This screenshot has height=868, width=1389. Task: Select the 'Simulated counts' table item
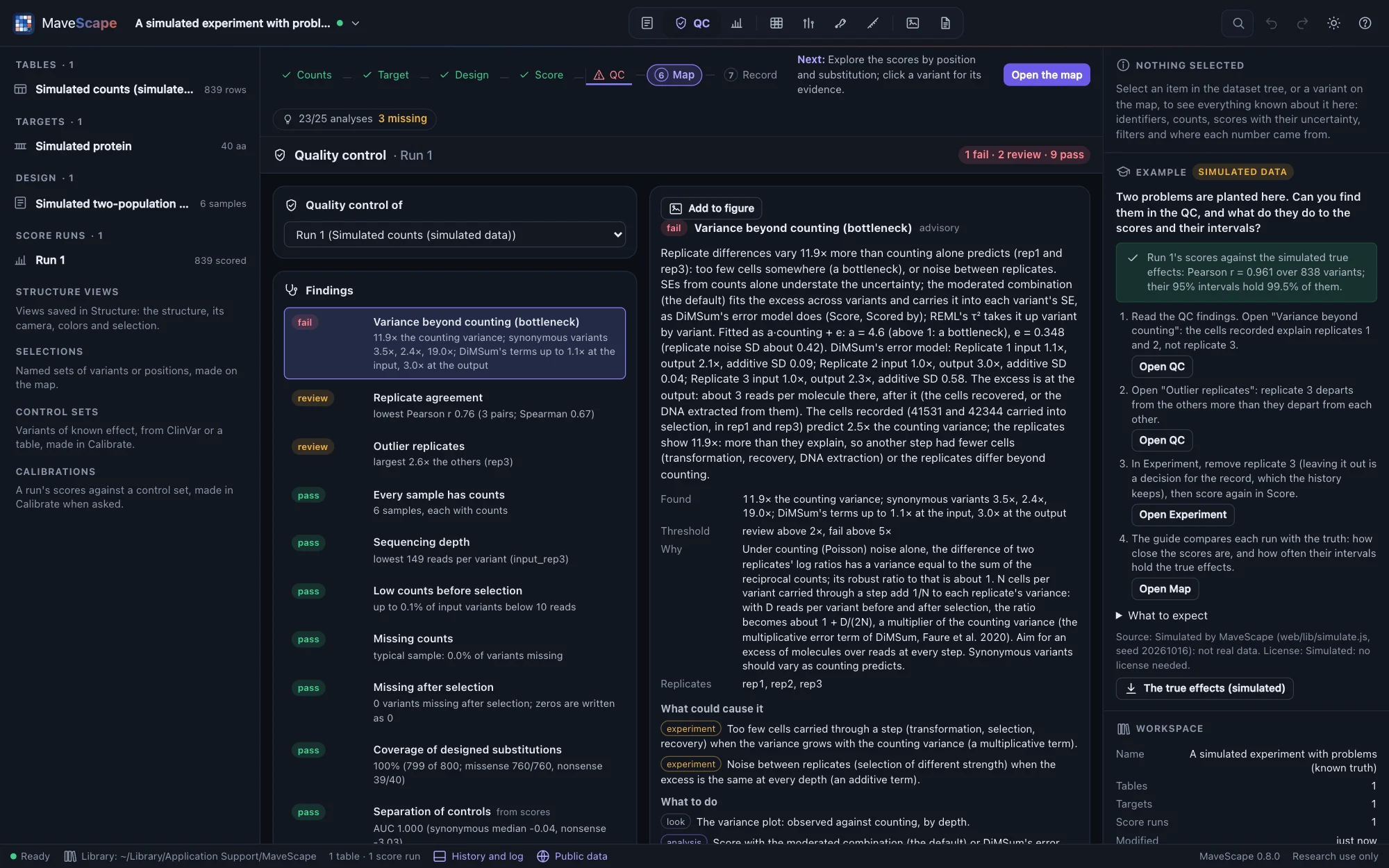131,90
